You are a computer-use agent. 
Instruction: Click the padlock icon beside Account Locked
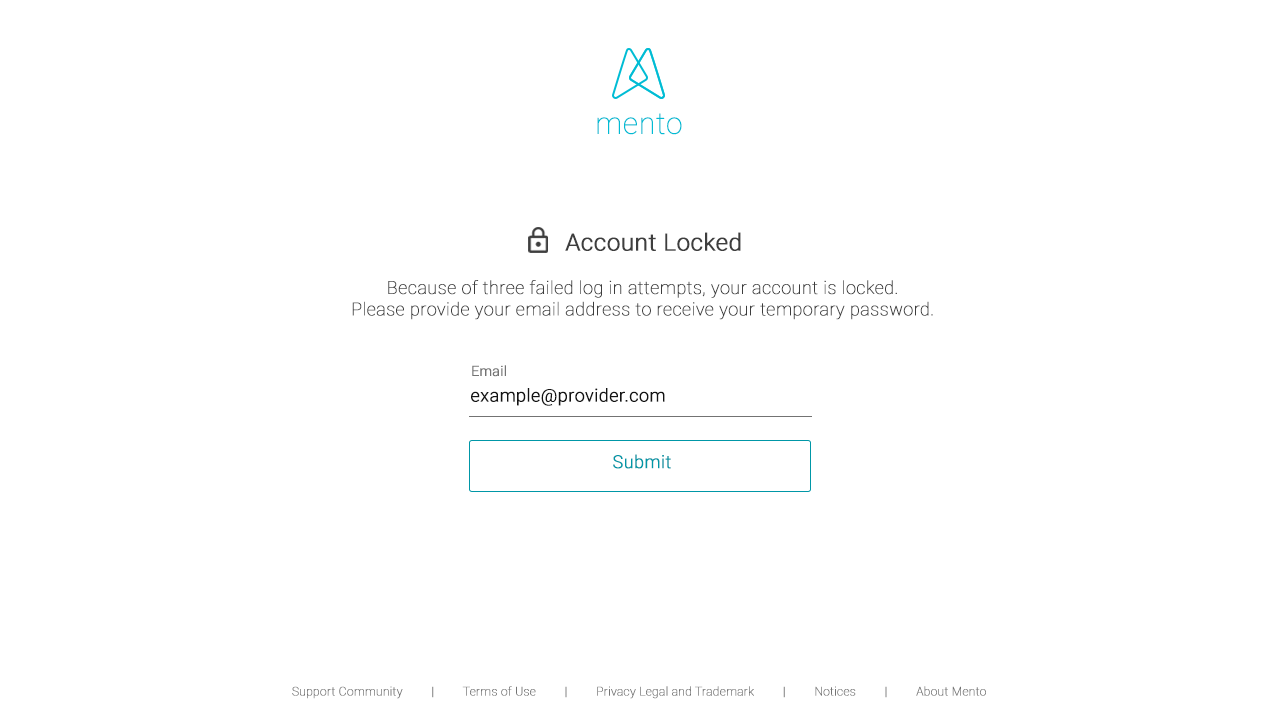[x=538, y=241]
